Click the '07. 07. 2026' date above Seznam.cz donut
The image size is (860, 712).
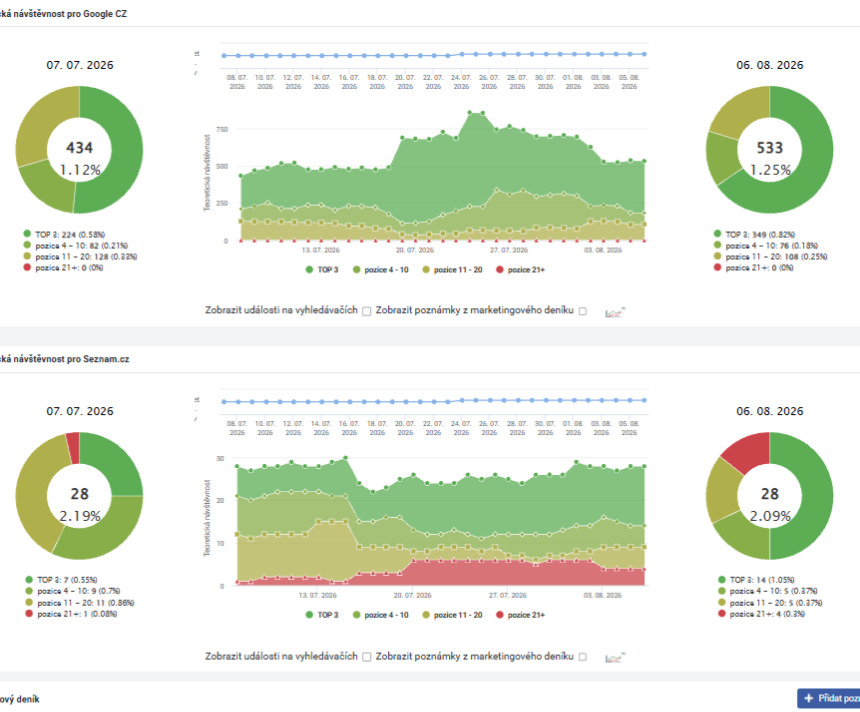click(80, 411)
